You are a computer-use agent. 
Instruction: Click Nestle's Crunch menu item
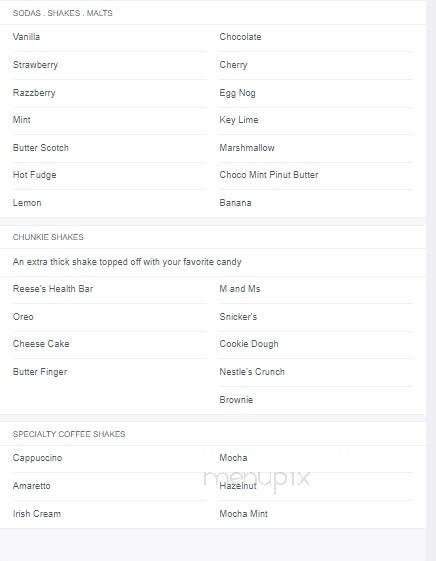[252, 372]
